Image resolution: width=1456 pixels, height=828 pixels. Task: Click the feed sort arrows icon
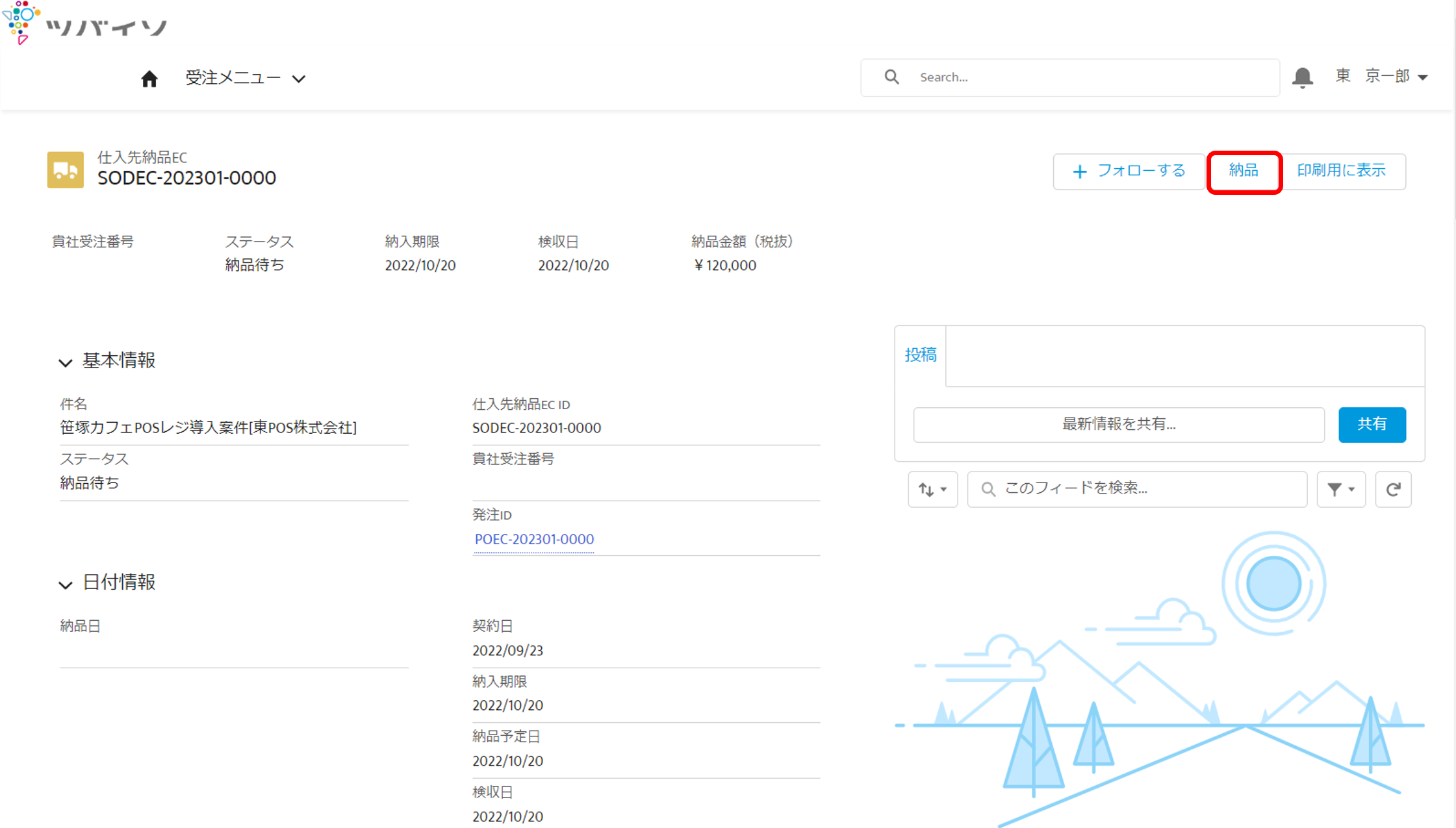click(x=932, y=489)
